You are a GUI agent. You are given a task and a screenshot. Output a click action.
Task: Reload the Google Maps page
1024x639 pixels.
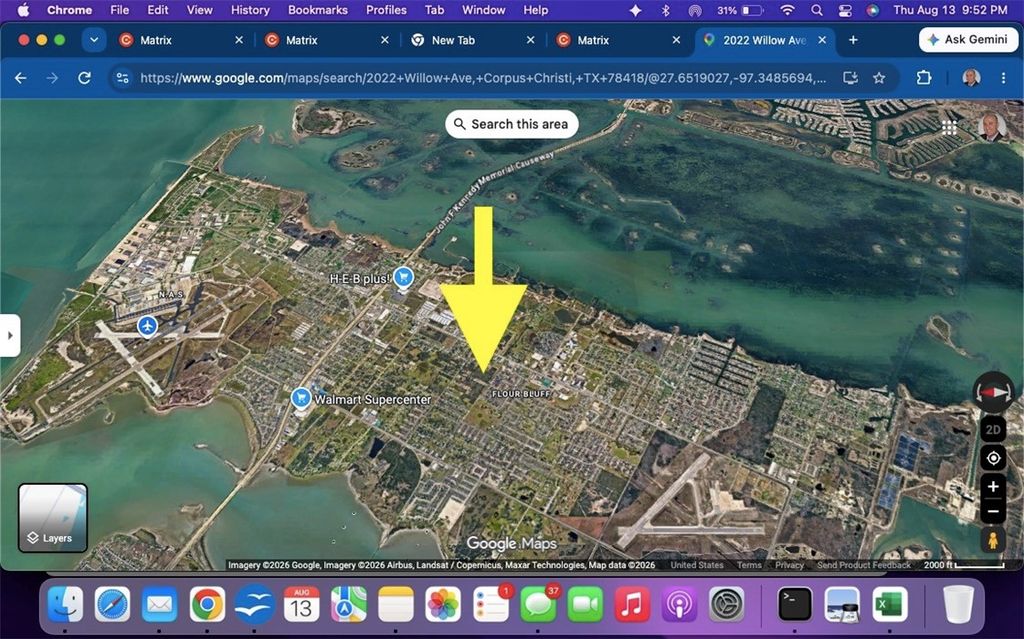(84, 78)
